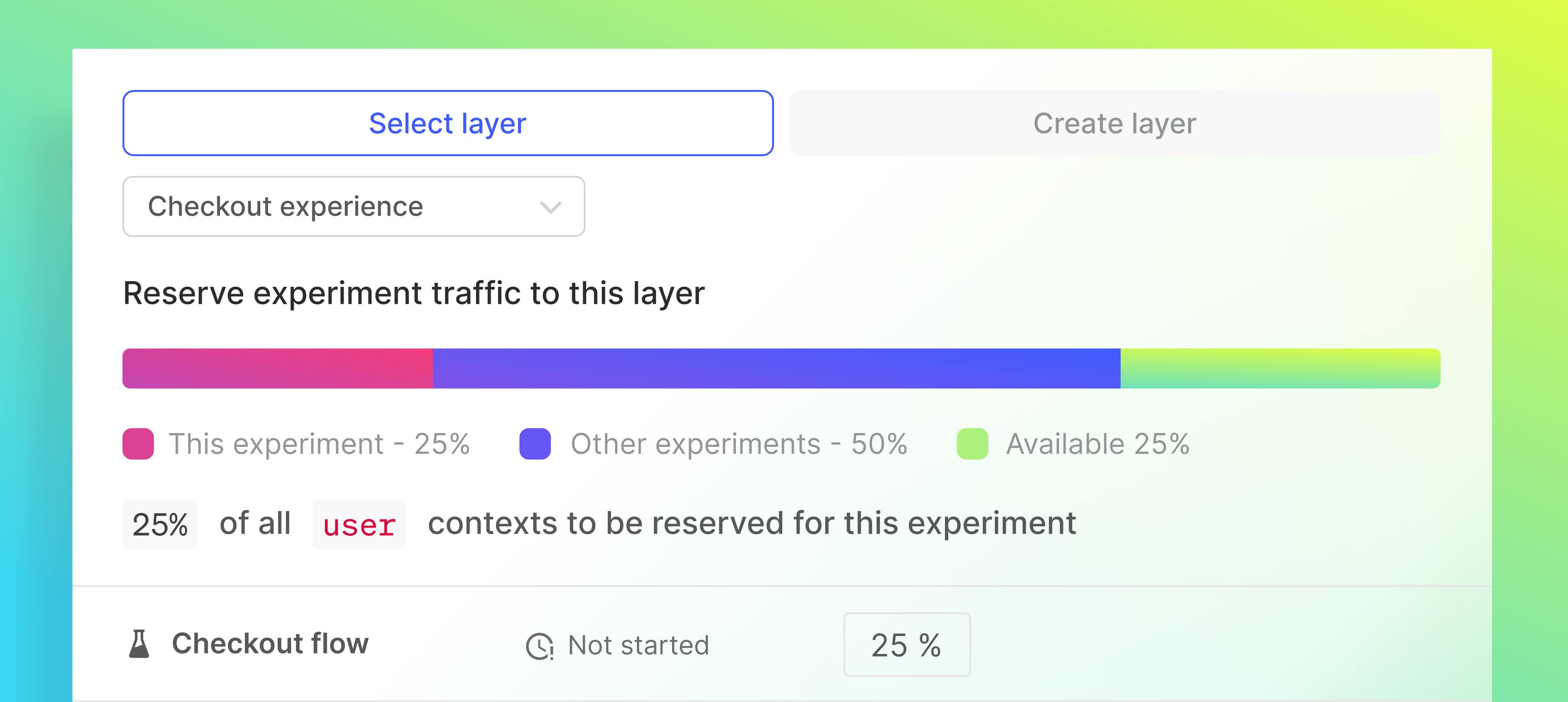Screen dimensions: 1568x702
Task: Click the Not started clock icon
Action: [x=539, y=646]
